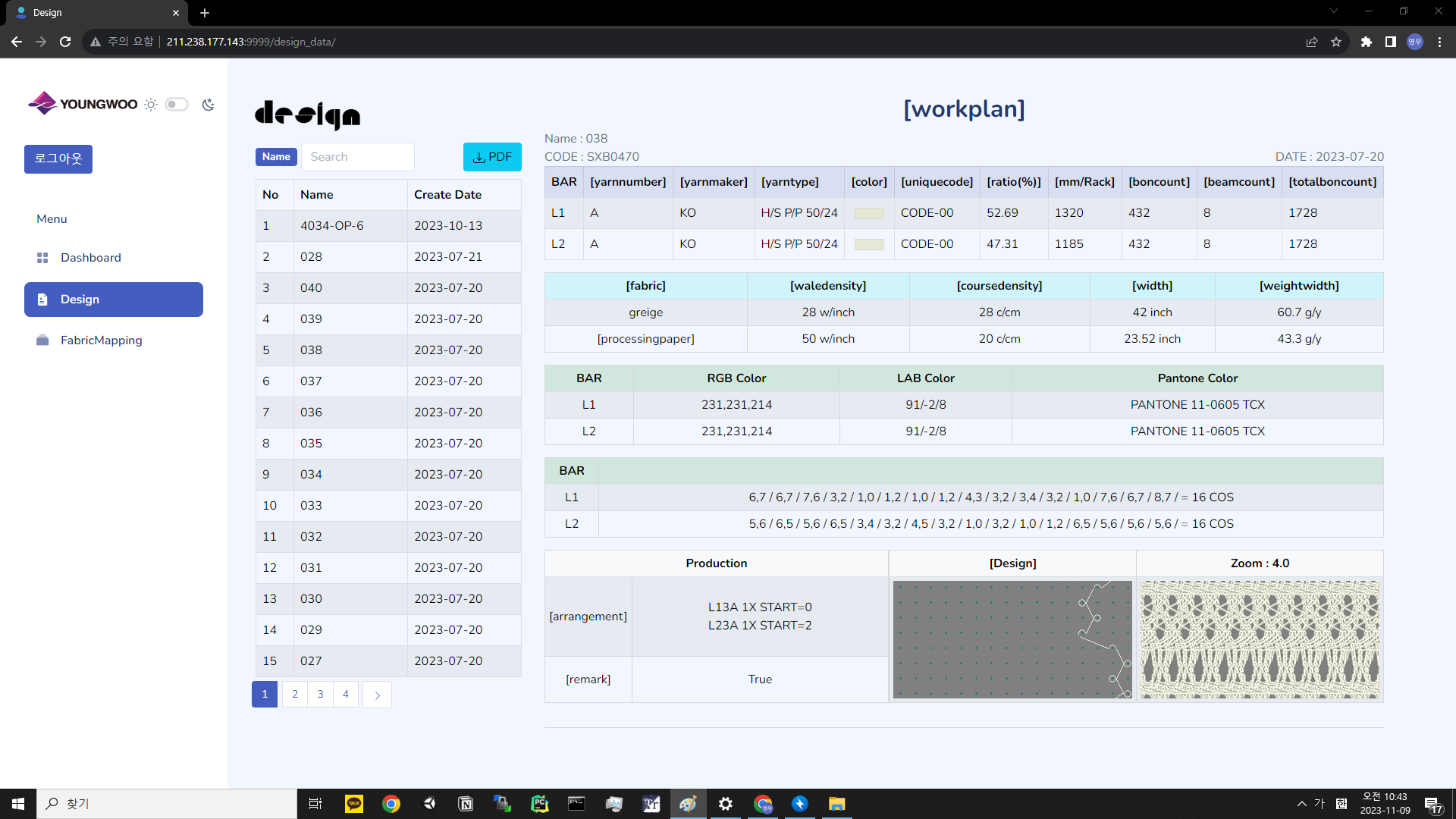Image resolution: width=1456 pixels, height=819 pixels.
Task: Select the Design sidebar item
Action: [114, 300]
